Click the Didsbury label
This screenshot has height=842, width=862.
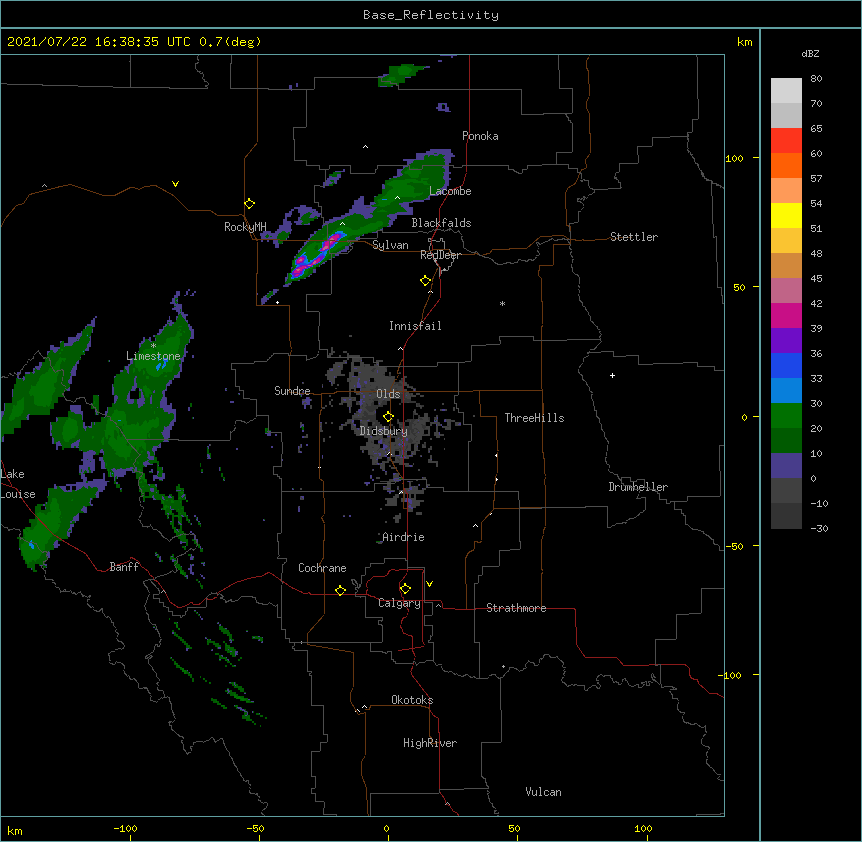click(x=384, y=431)
